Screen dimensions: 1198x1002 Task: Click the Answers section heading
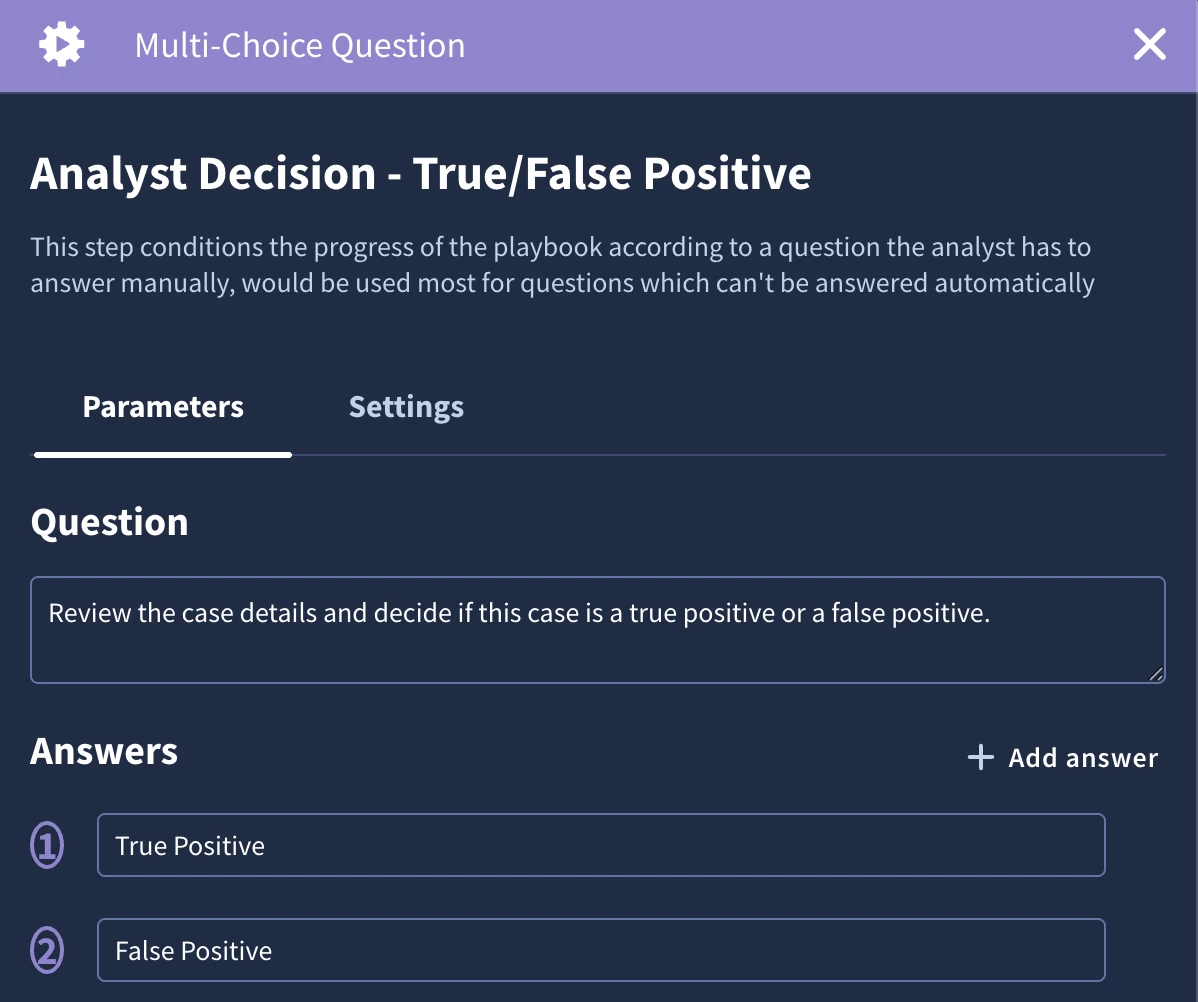[104, 751]
